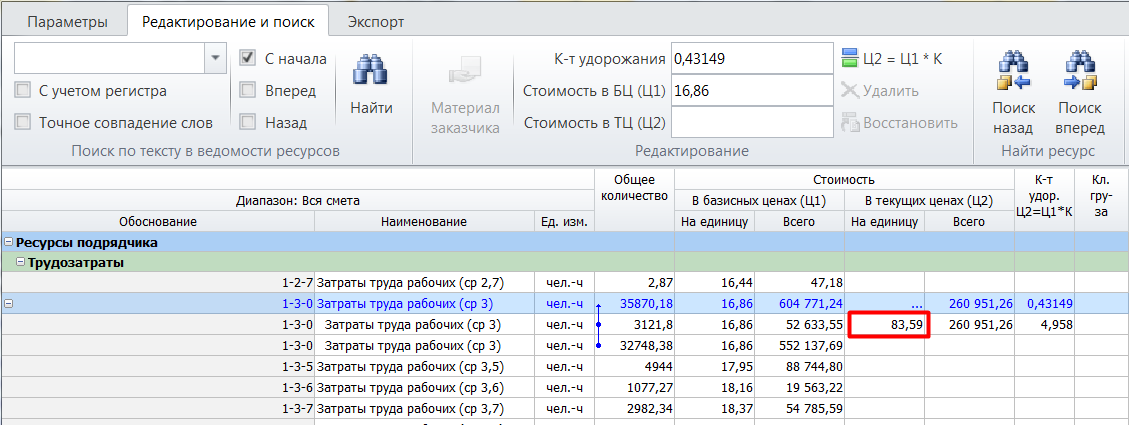Screen dimensions: 1129x425
Task: Click the Материал заказчика hand icon
Action: (x=465, y=72)
